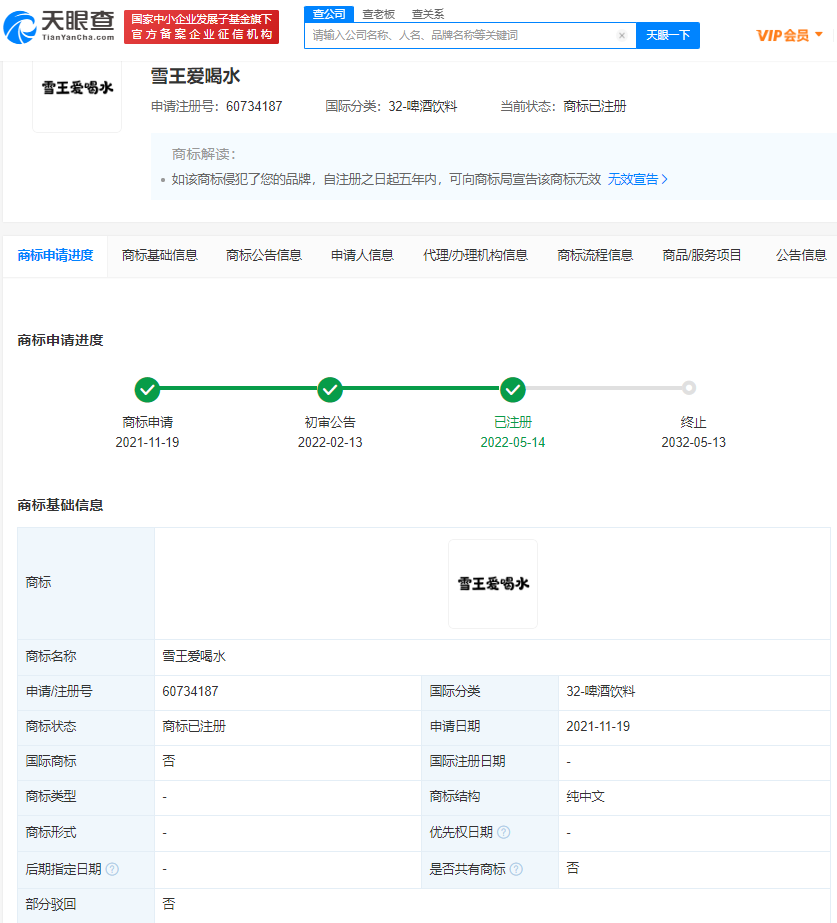The image size is (837, 923).
Task: Select the 查老板 search tab
Action: point(378,14)
